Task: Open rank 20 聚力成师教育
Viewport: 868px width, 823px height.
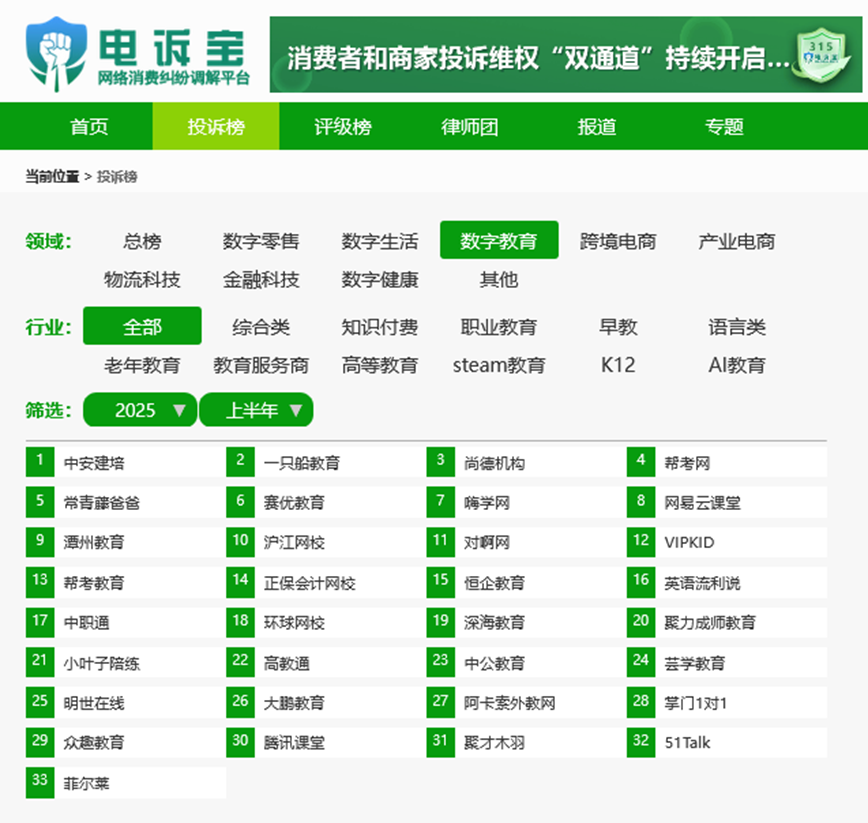Action: pos(727,622)
